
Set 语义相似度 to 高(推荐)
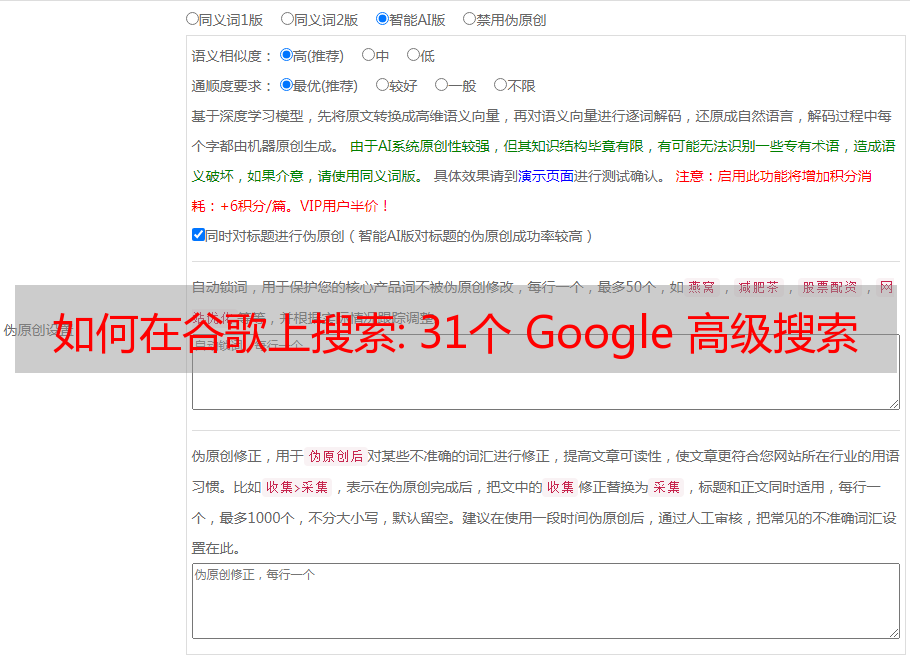tap(286, 55)
